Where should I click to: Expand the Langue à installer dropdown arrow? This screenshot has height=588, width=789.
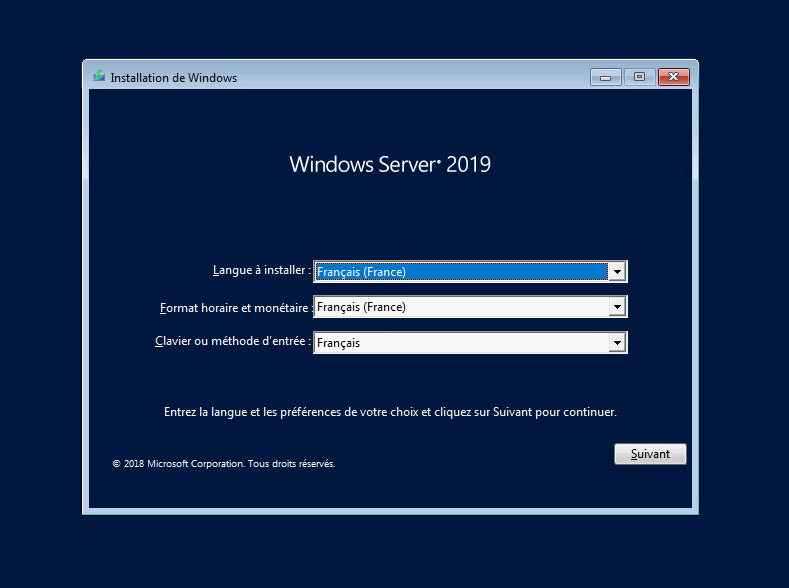click(x=617, y=272)
